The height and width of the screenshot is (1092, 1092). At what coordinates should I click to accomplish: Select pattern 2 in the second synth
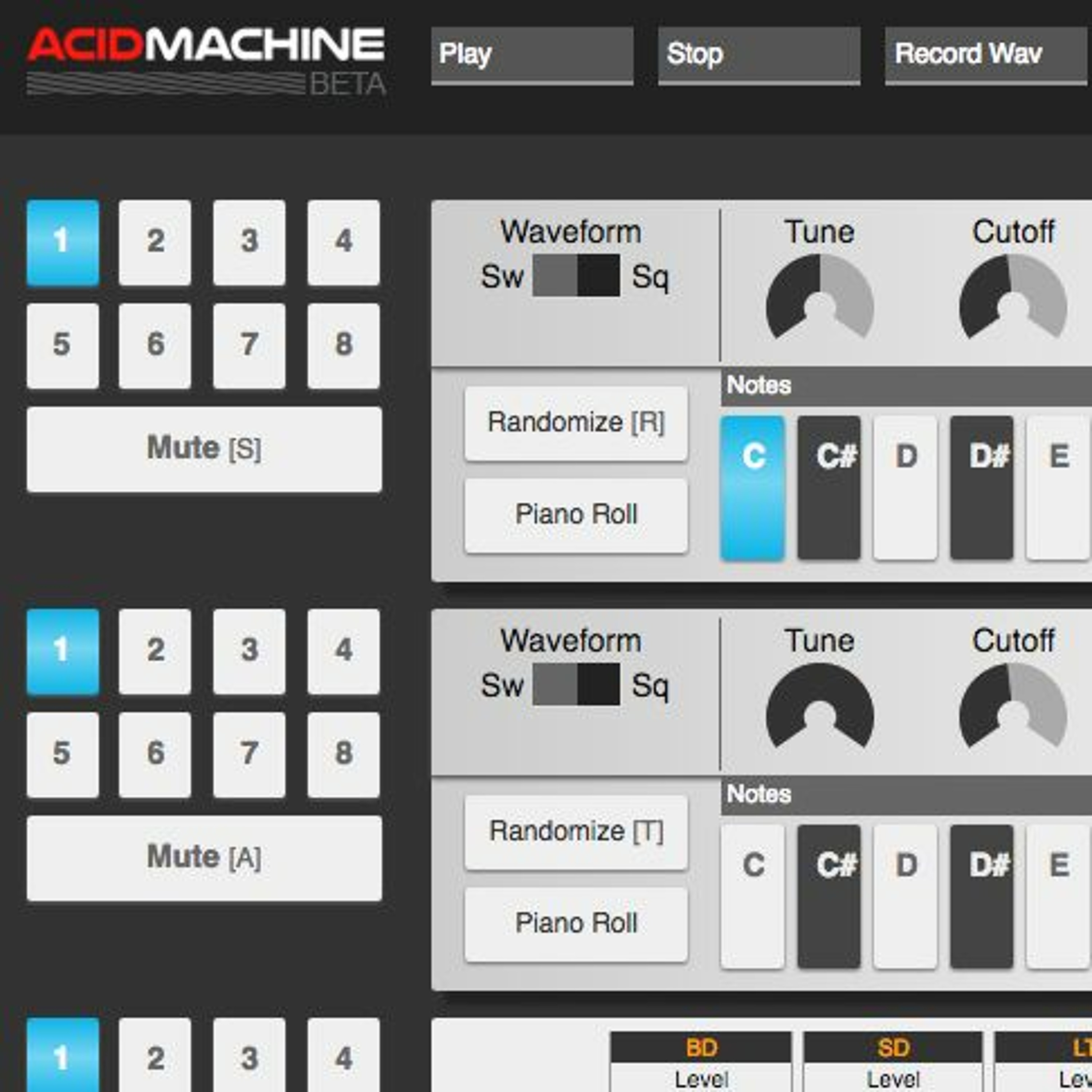click(x=155, y=651)
